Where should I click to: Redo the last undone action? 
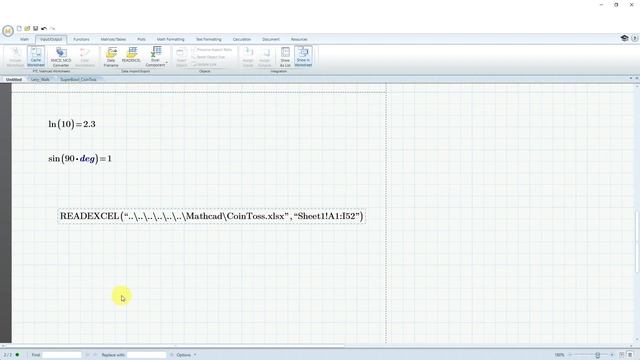(52, 29)
